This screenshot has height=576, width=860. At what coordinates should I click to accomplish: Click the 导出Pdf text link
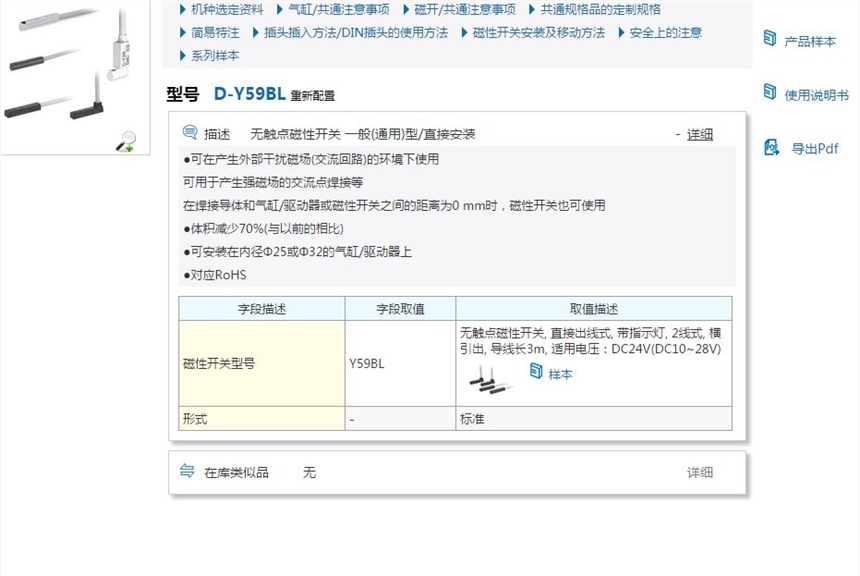[x=814, y=148]
